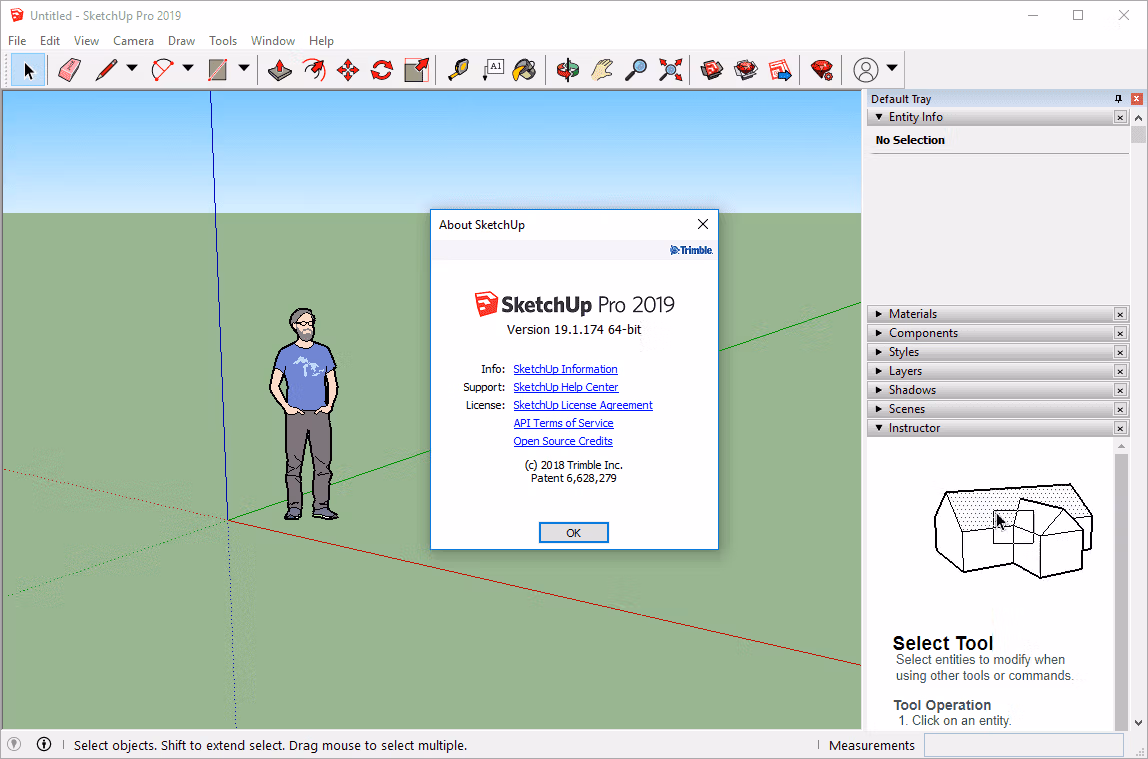Pin the Default Tray panel
The height and width of the screenshot is (759, 1148).
[x=1118, y=99]
